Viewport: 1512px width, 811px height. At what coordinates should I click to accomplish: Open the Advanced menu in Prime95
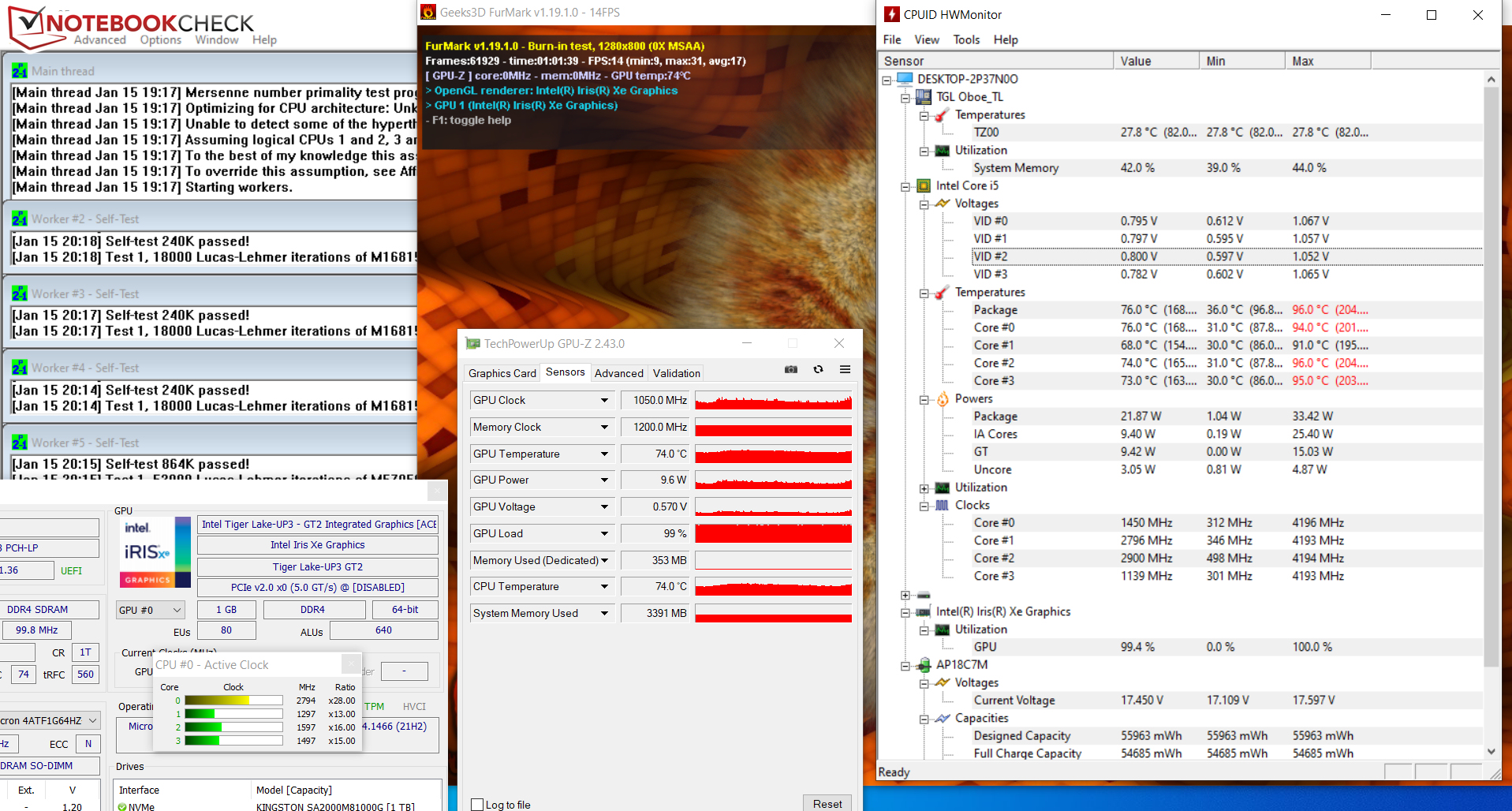point(100,40)
